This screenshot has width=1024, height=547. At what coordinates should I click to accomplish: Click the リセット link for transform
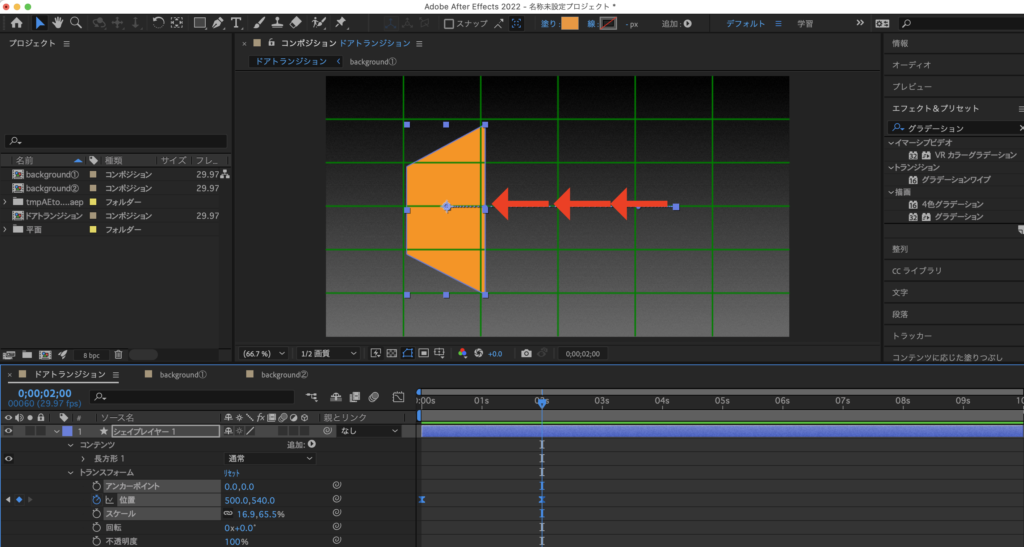click(x=231, y=472)
